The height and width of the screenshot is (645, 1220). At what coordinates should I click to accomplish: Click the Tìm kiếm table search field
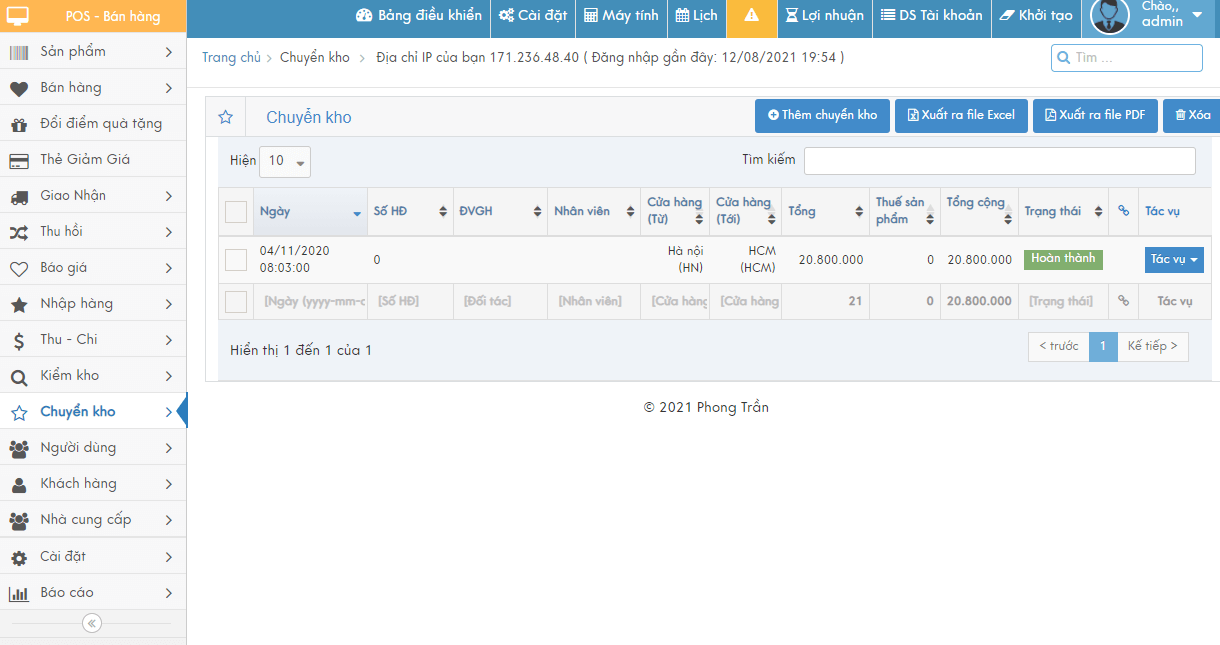(999, 161)
